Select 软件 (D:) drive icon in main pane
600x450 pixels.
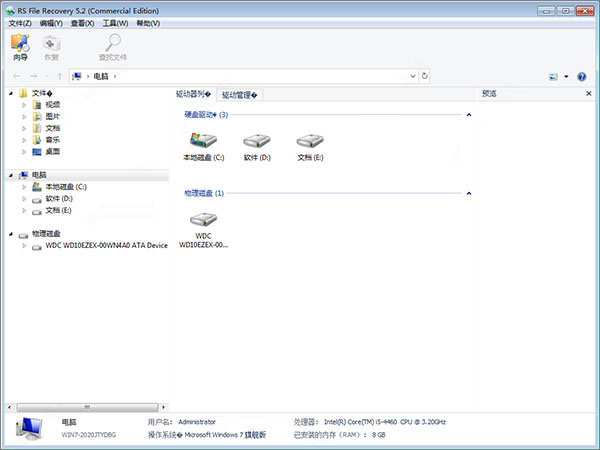pos(257,147)
